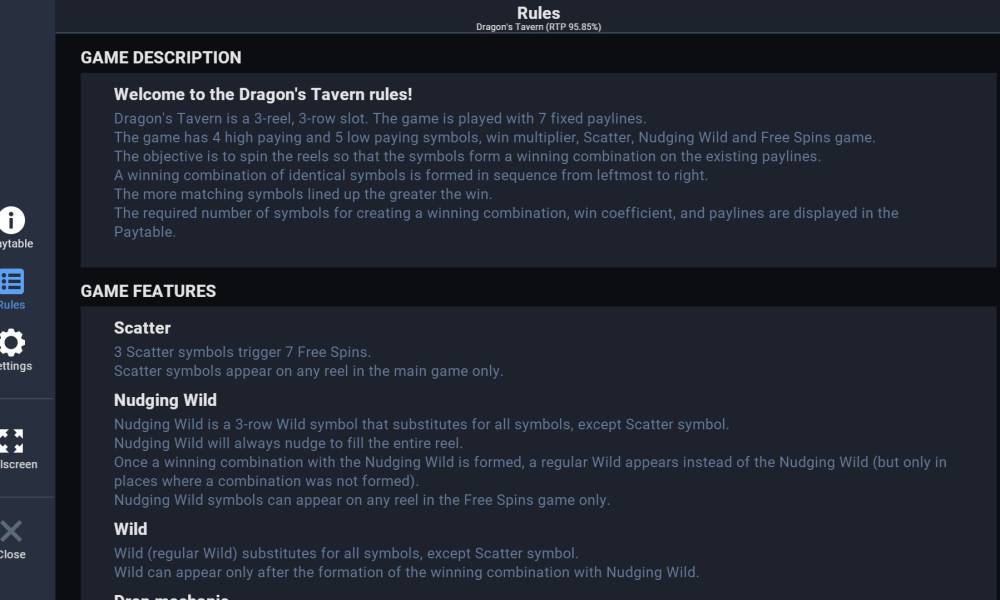Open the Settings gear icon
Image resolution: width=1000 pixels, height=600 pixels.
12,343
